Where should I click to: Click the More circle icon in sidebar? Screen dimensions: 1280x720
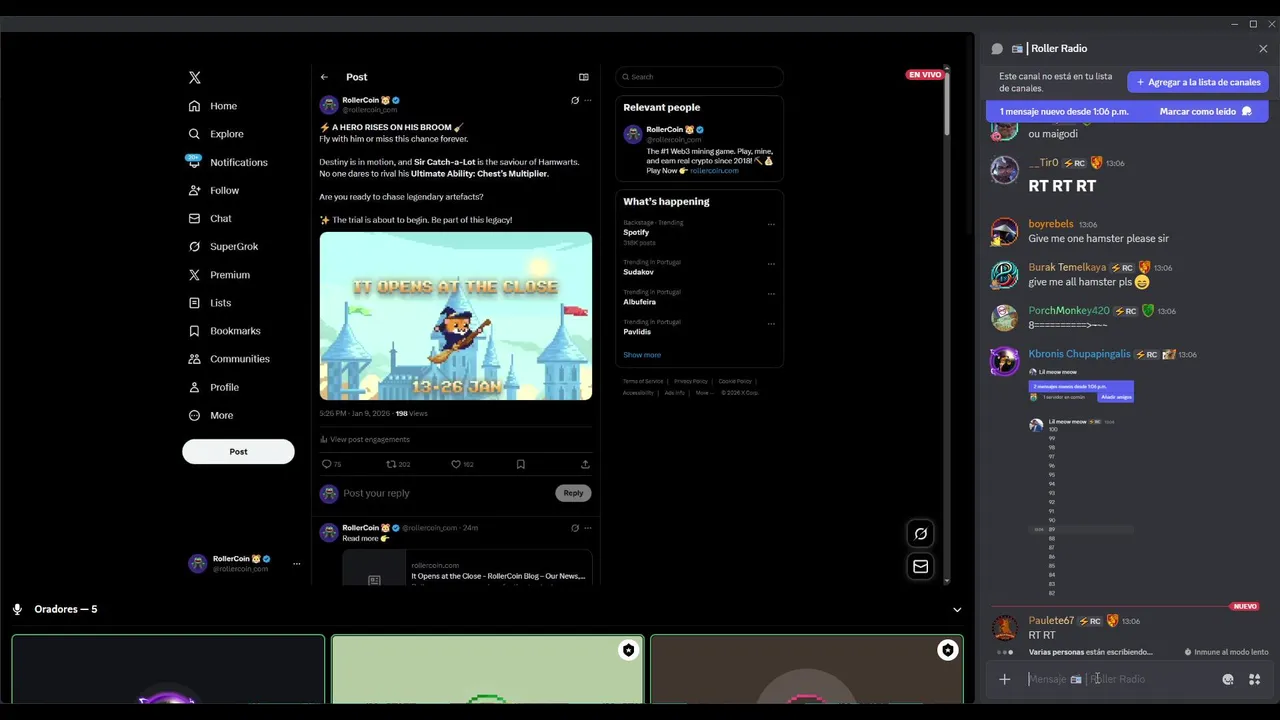(x=194, y=415)
